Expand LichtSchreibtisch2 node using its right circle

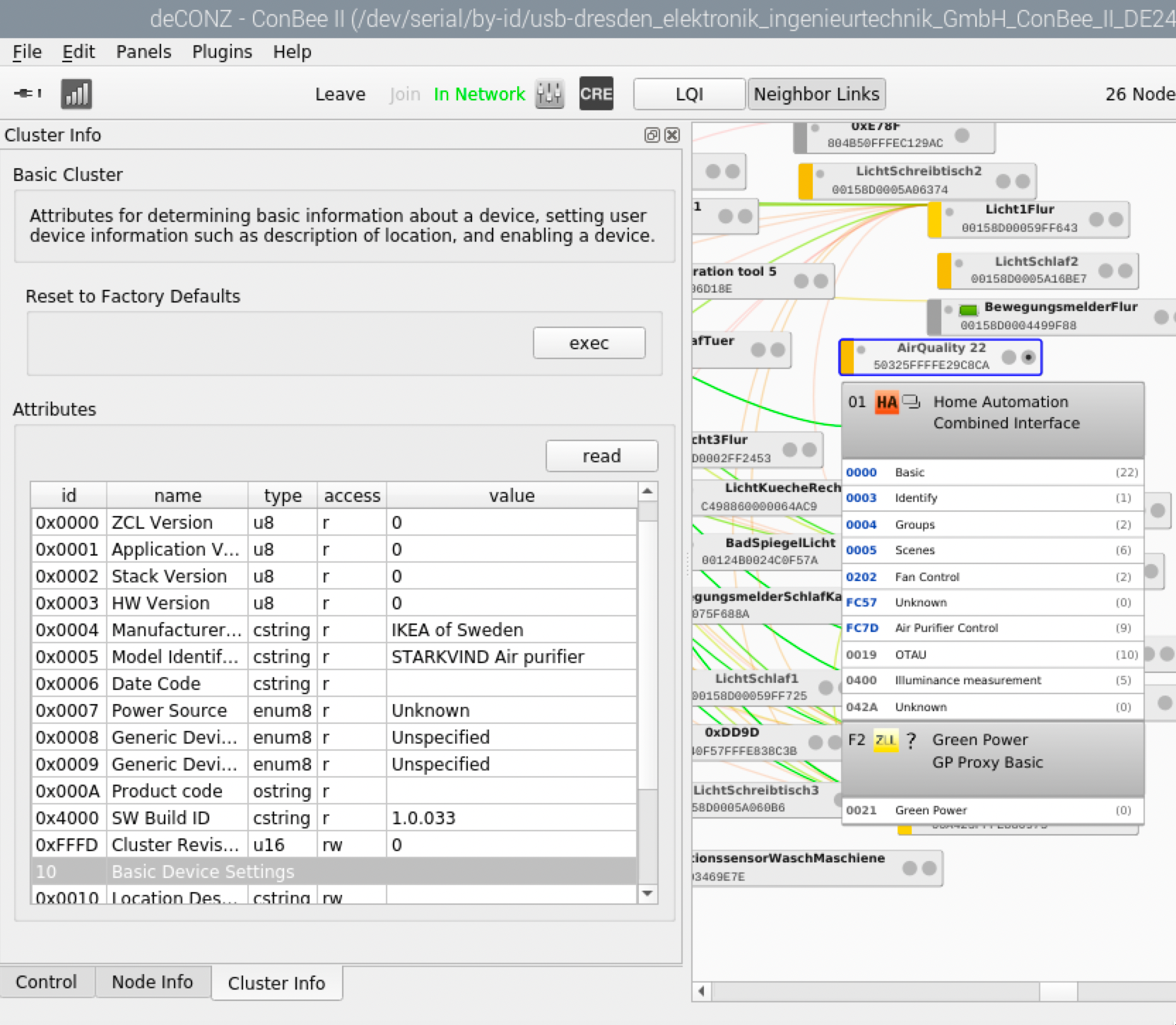(x=1022, y=181)
